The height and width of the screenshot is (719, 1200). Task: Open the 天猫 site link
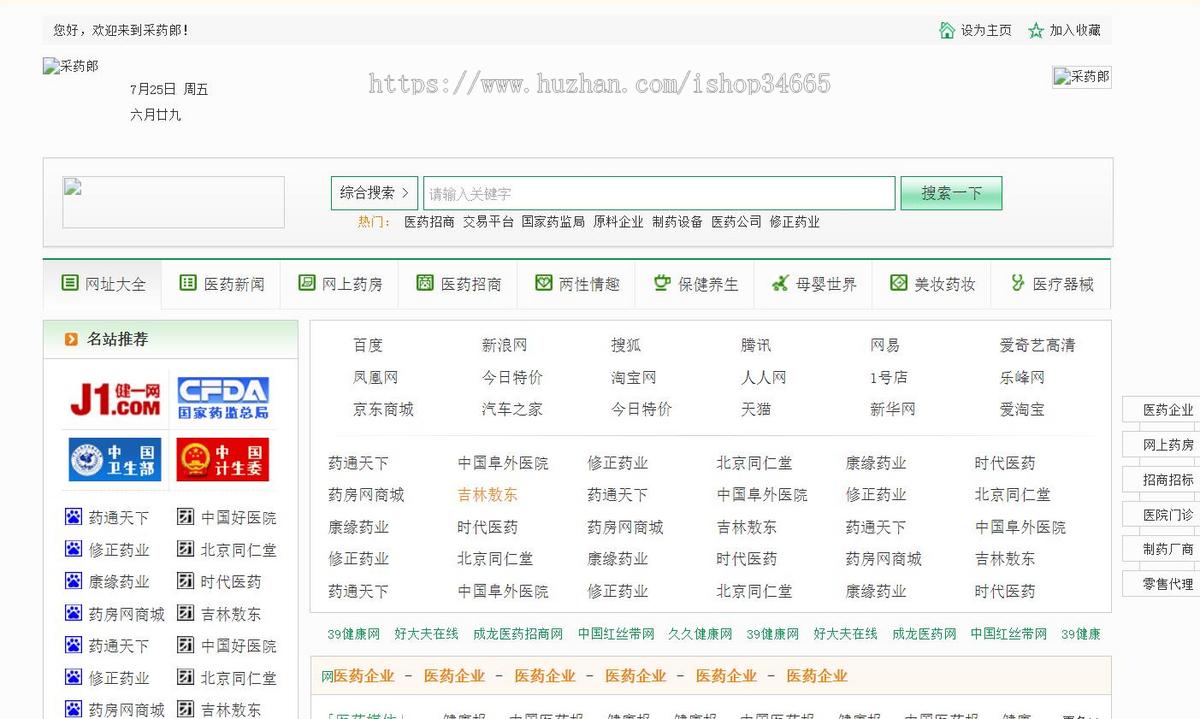[756, 409]
